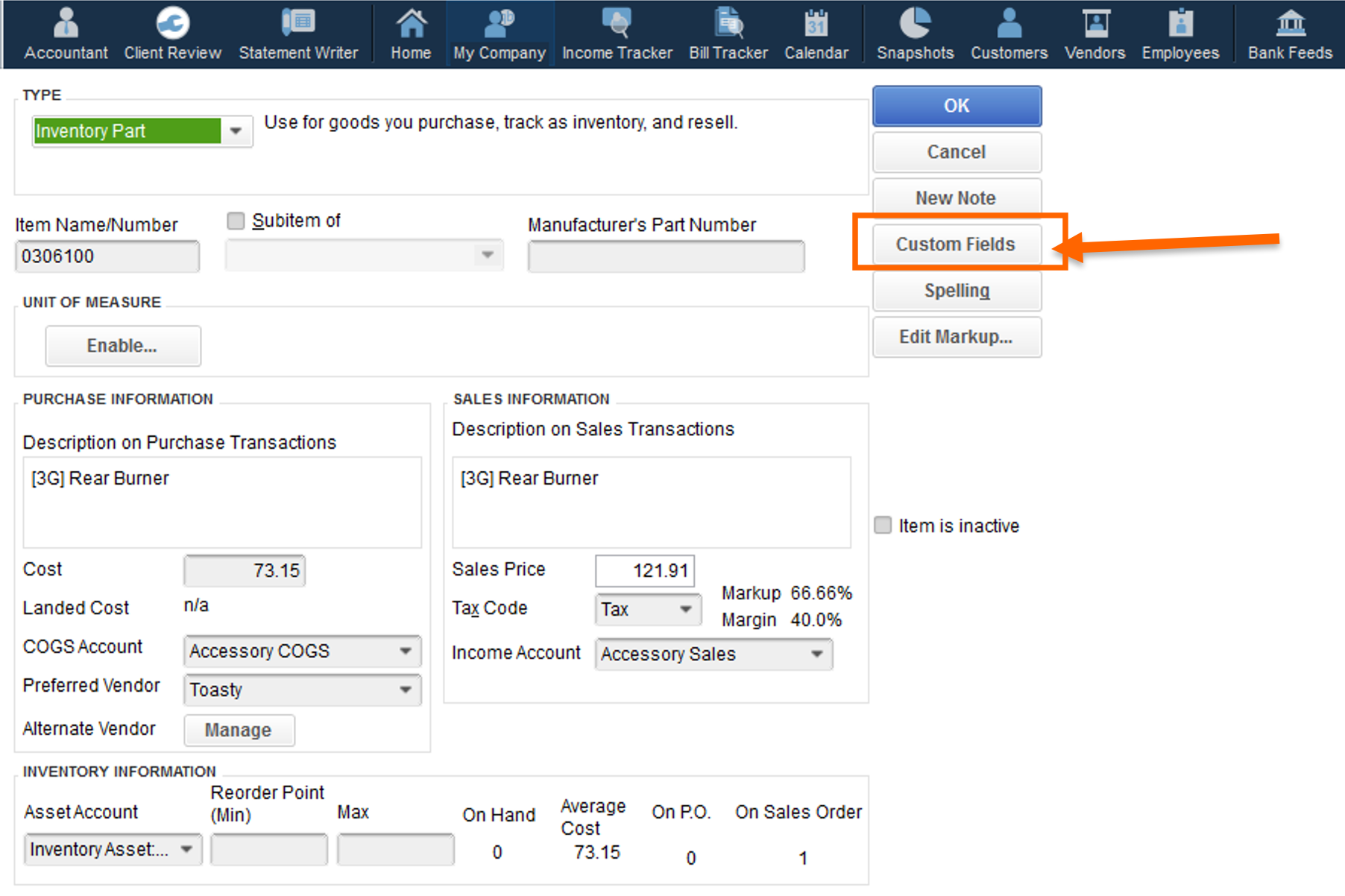Mark the item as inactive

(x=883, y=526)
